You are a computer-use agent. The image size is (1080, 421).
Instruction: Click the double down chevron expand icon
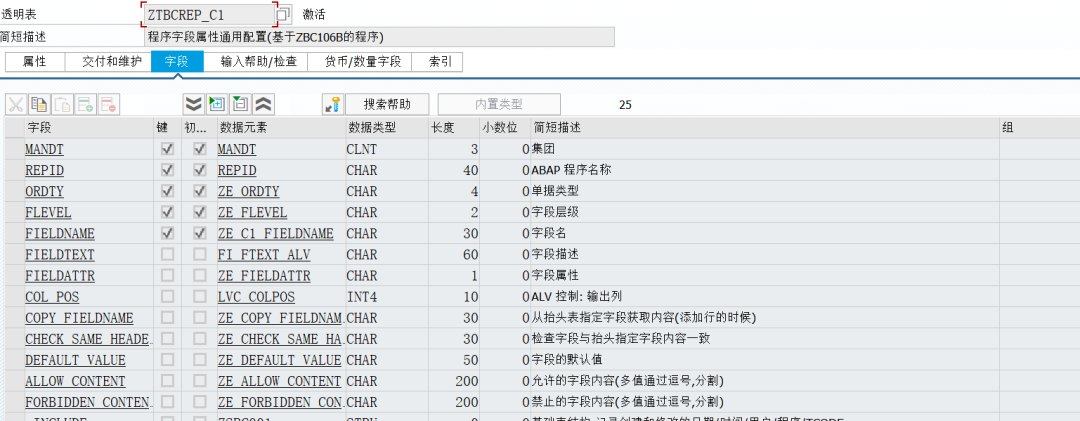point(194,105)
